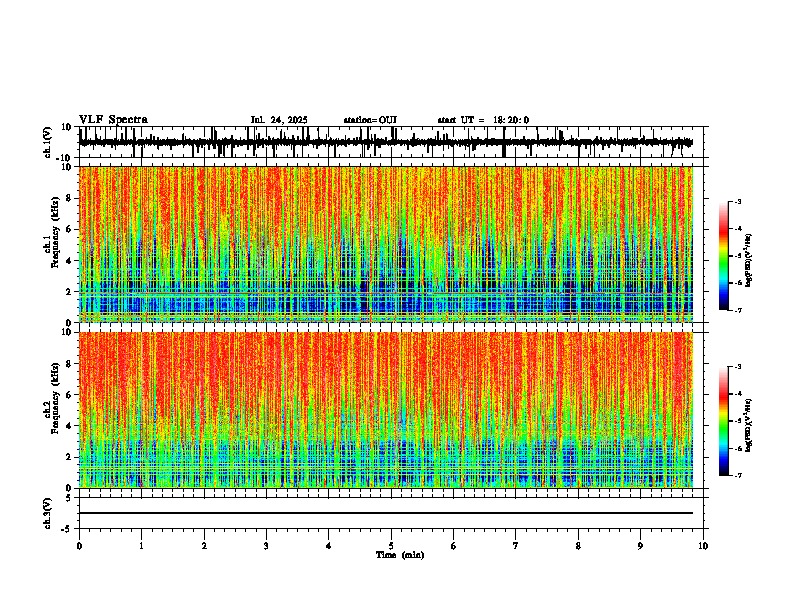Image resolution: width=792 pixels, height=612 pixels.
Task: Click the ch.1(V) waveform axis label
Action: pos(48,142)
